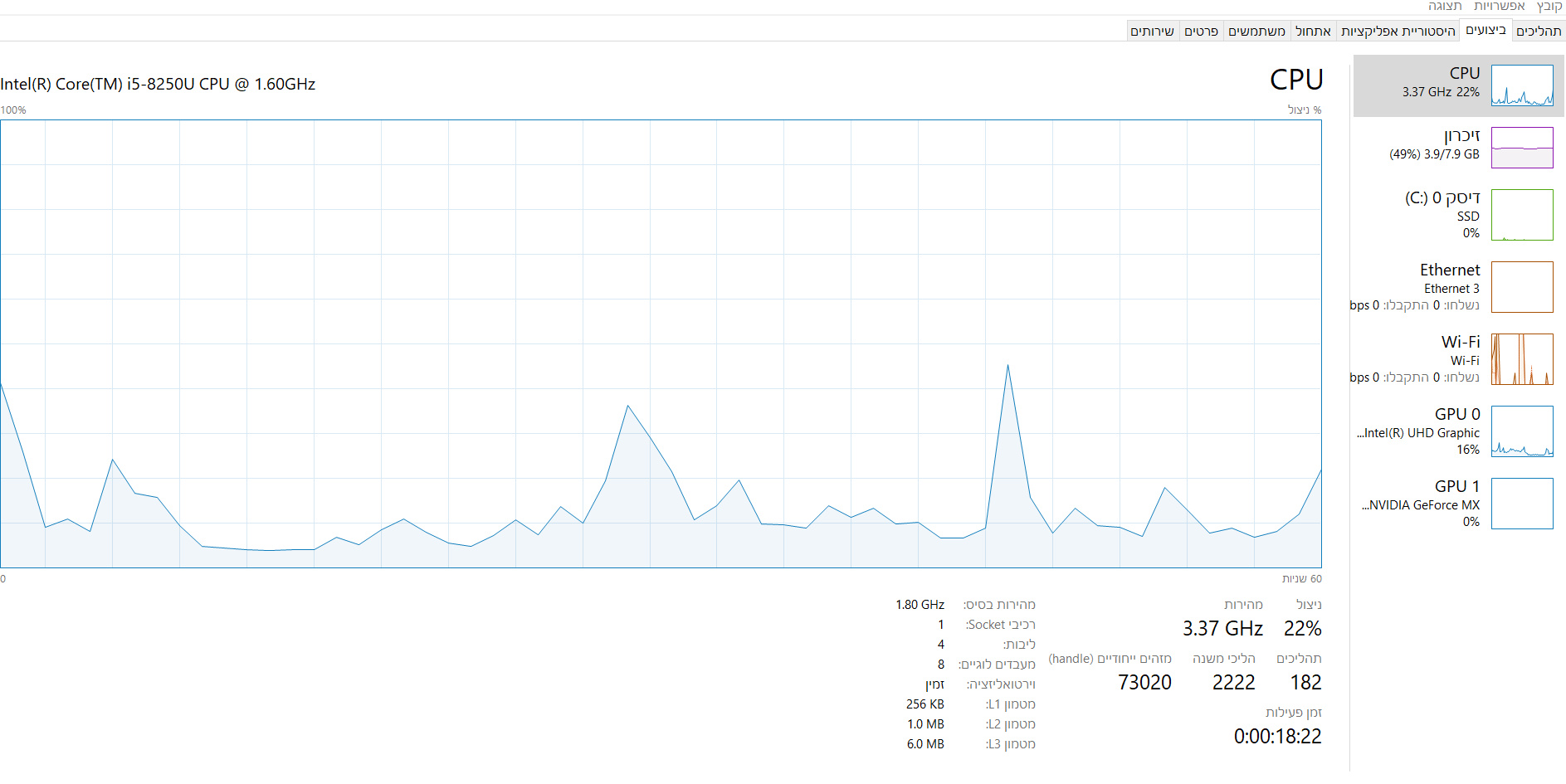Switch to the שירותים services tab
Viewport: 1566px width, 784px height.
pos(1152,31)
